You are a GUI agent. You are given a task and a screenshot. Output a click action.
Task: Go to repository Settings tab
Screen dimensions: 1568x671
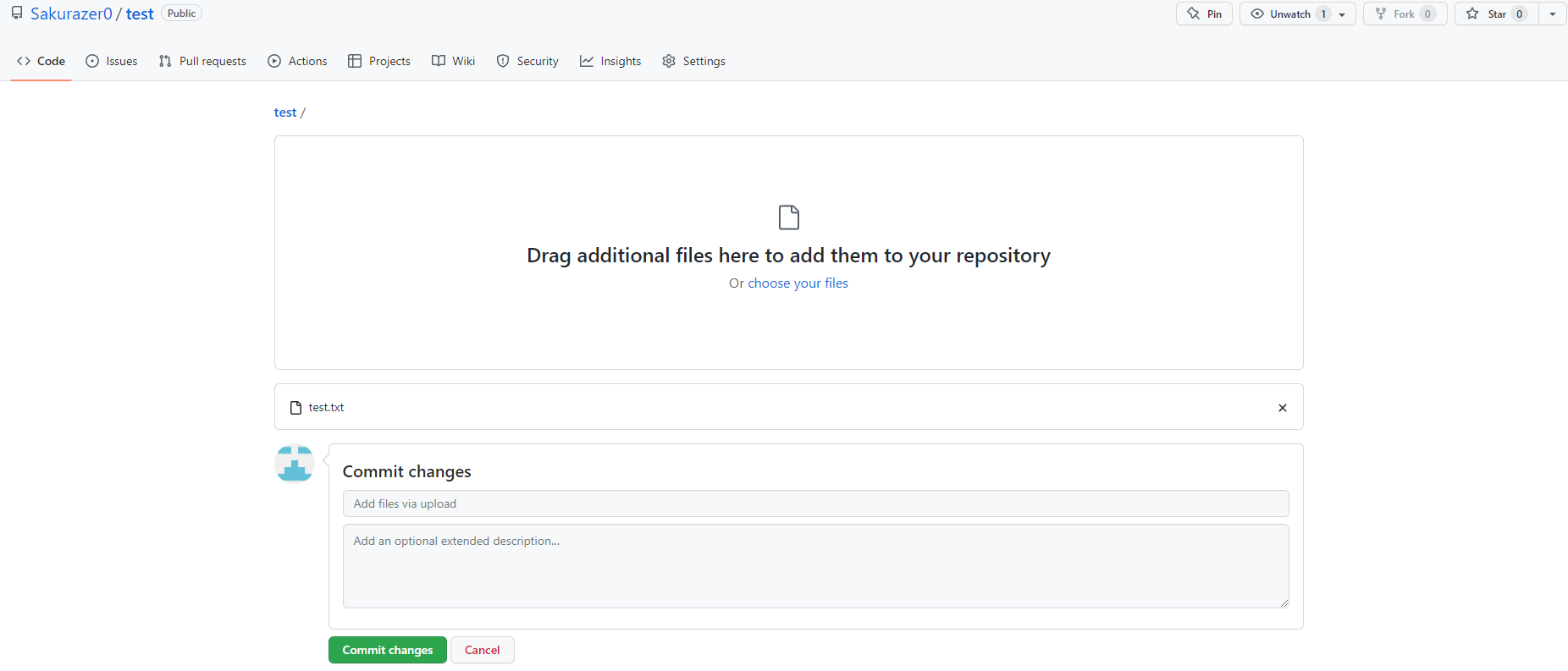coord(693,61)
